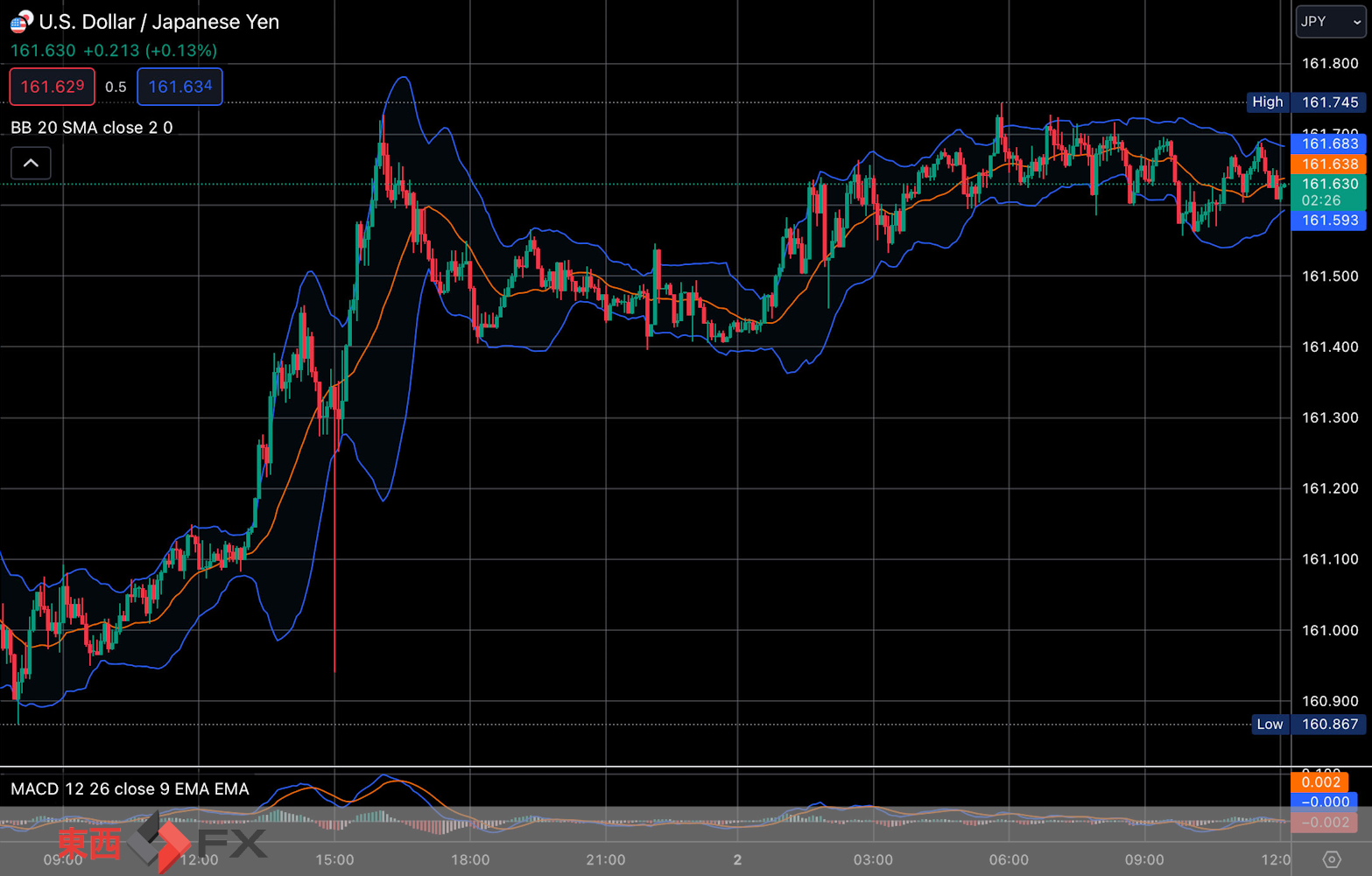Click the red sell price 161.629
The width and height of the screenshot is (1372, 876).
tap(53, 87)
